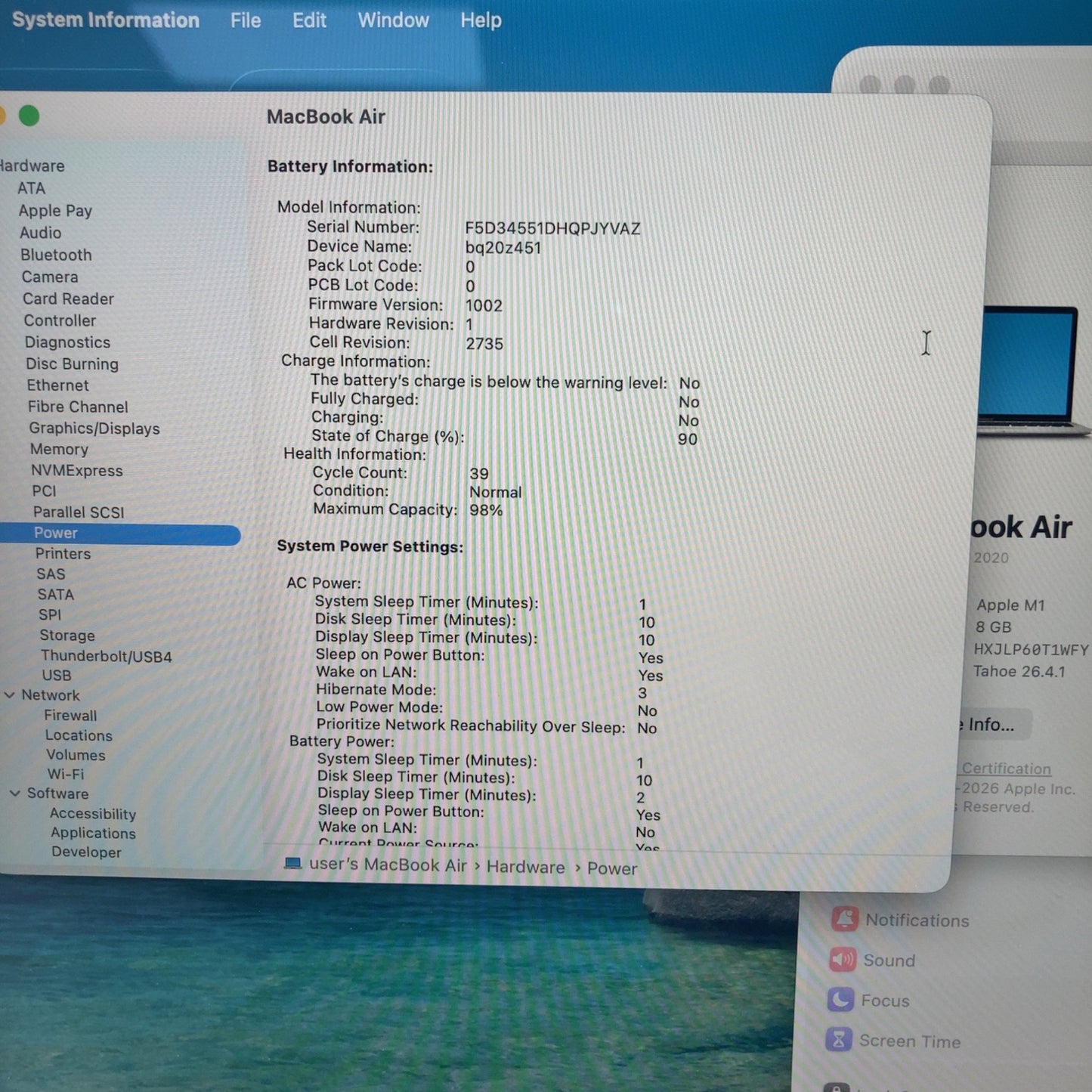Click the Cell Revision value 2735
Viewport: 1092px width, 1092px height.
pos(484,344)
